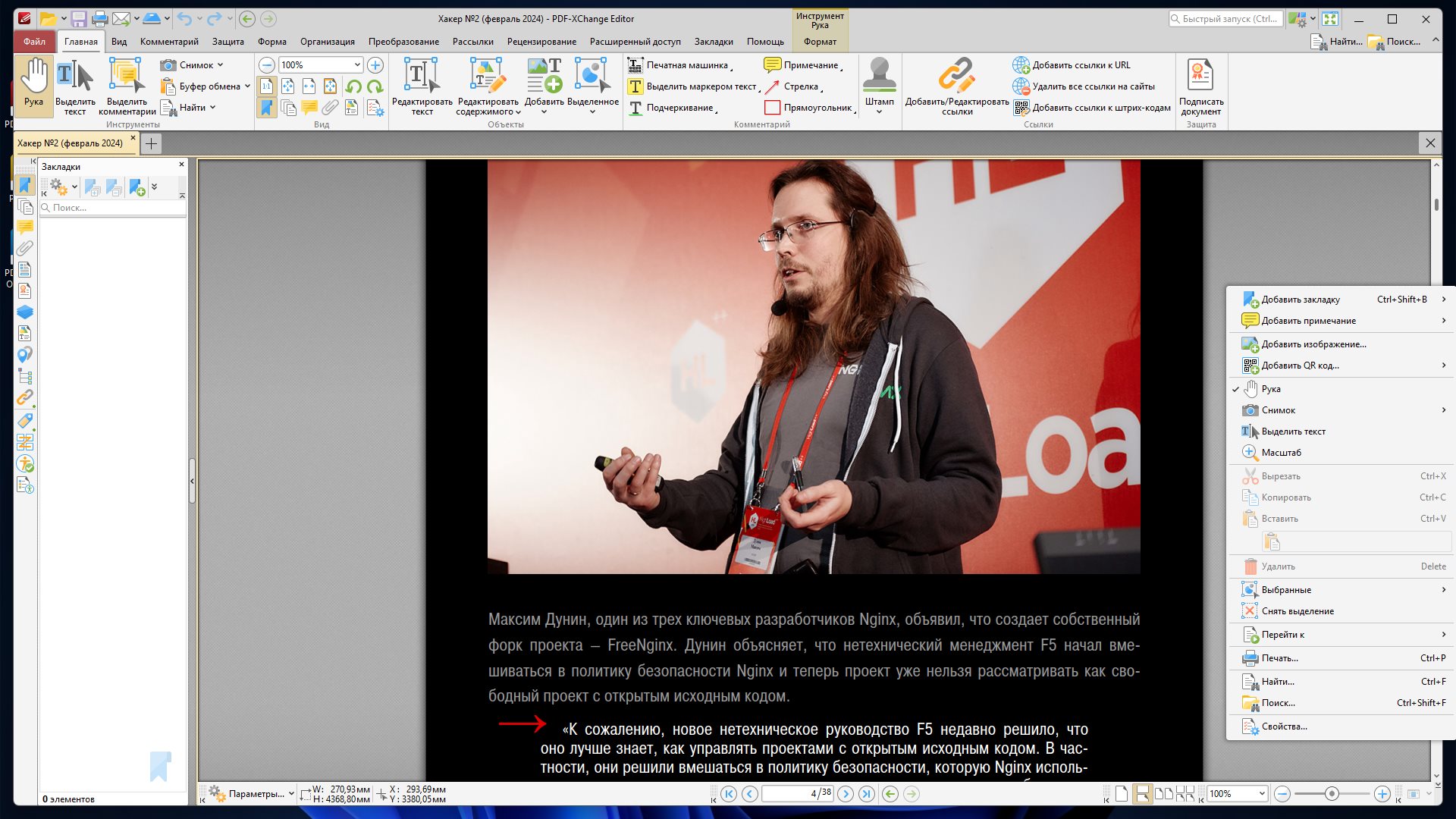Save document from quick access toolbar
Screen dimensions: 1456x819
coord(79,19)
